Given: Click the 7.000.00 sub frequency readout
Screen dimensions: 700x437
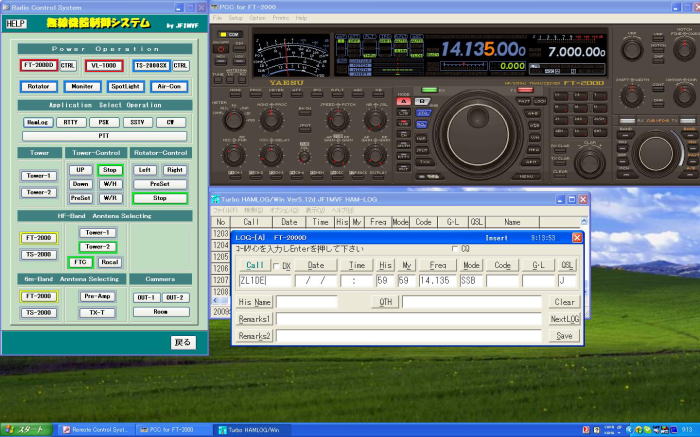Looking at the screenshot, I should [576, 52].
